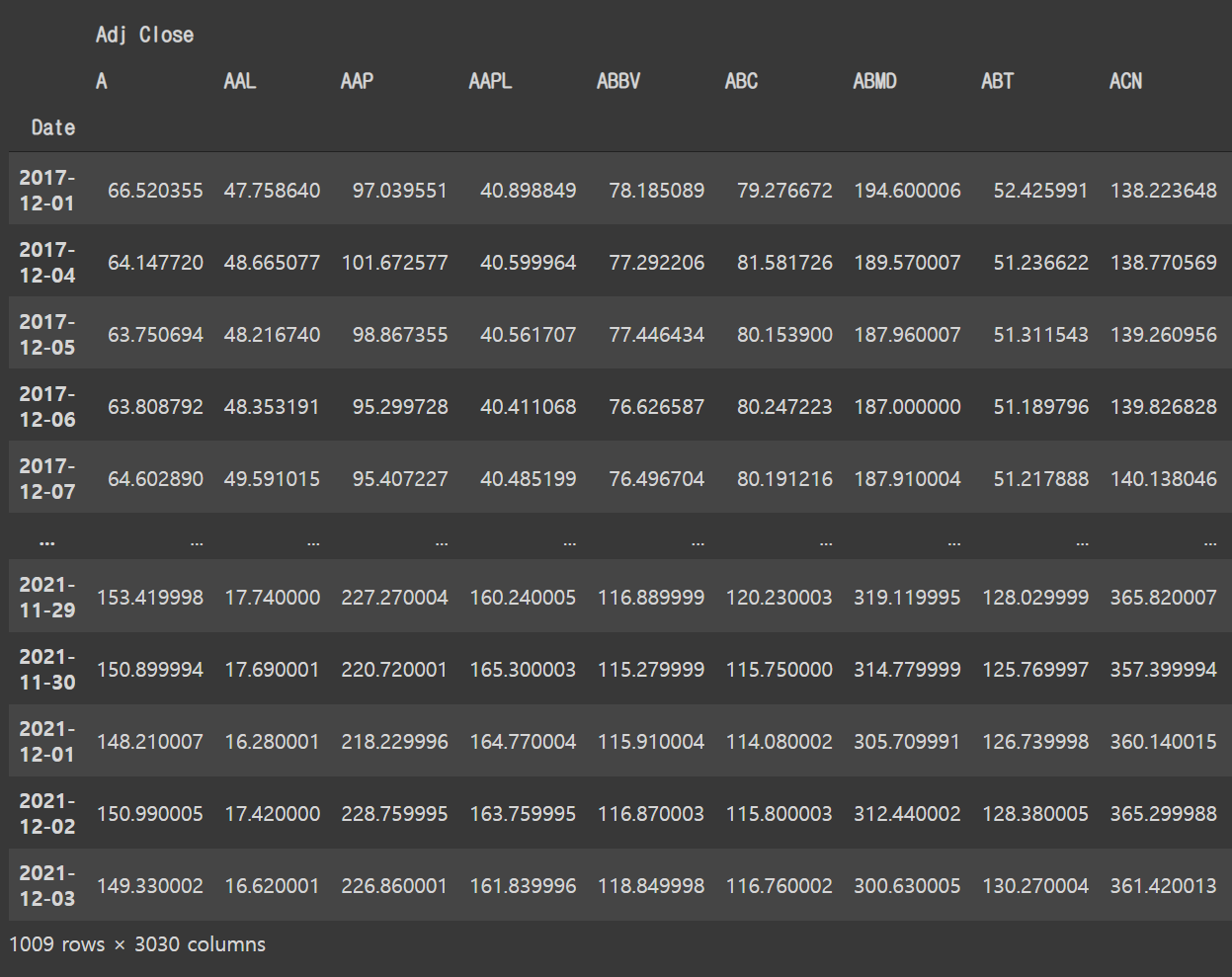This screenshot has height=977, width=1232.
Task: Click cell value 48.353191
Action: click(x=272, y=407)
